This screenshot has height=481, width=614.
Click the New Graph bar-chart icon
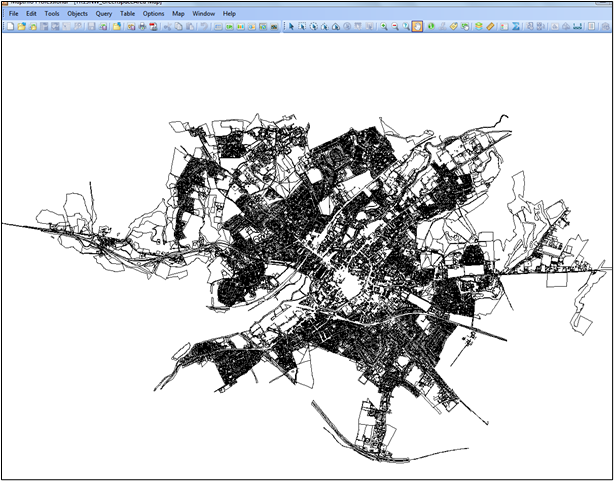click(x=240, y=27)
